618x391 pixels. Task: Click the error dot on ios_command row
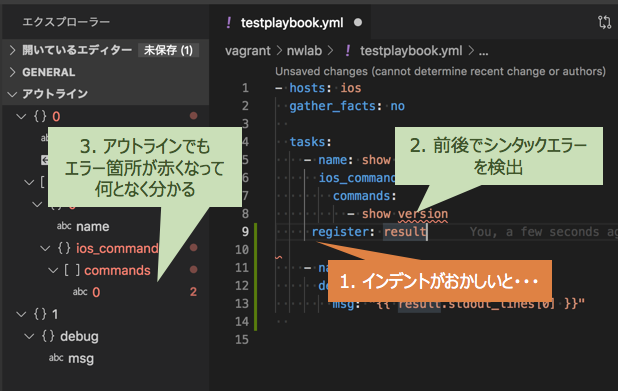193,248
